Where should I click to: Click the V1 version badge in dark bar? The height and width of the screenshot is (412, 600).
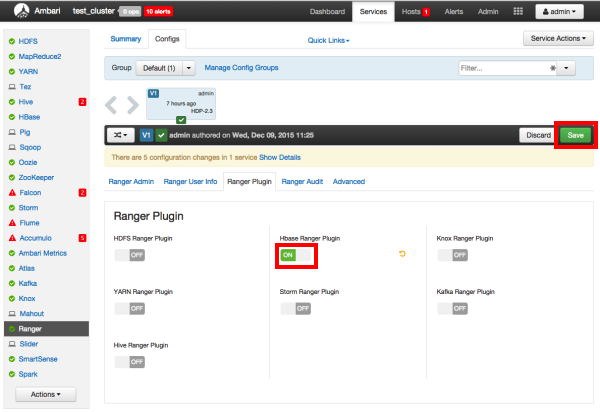pyautogui.click(x=146, y=135)
